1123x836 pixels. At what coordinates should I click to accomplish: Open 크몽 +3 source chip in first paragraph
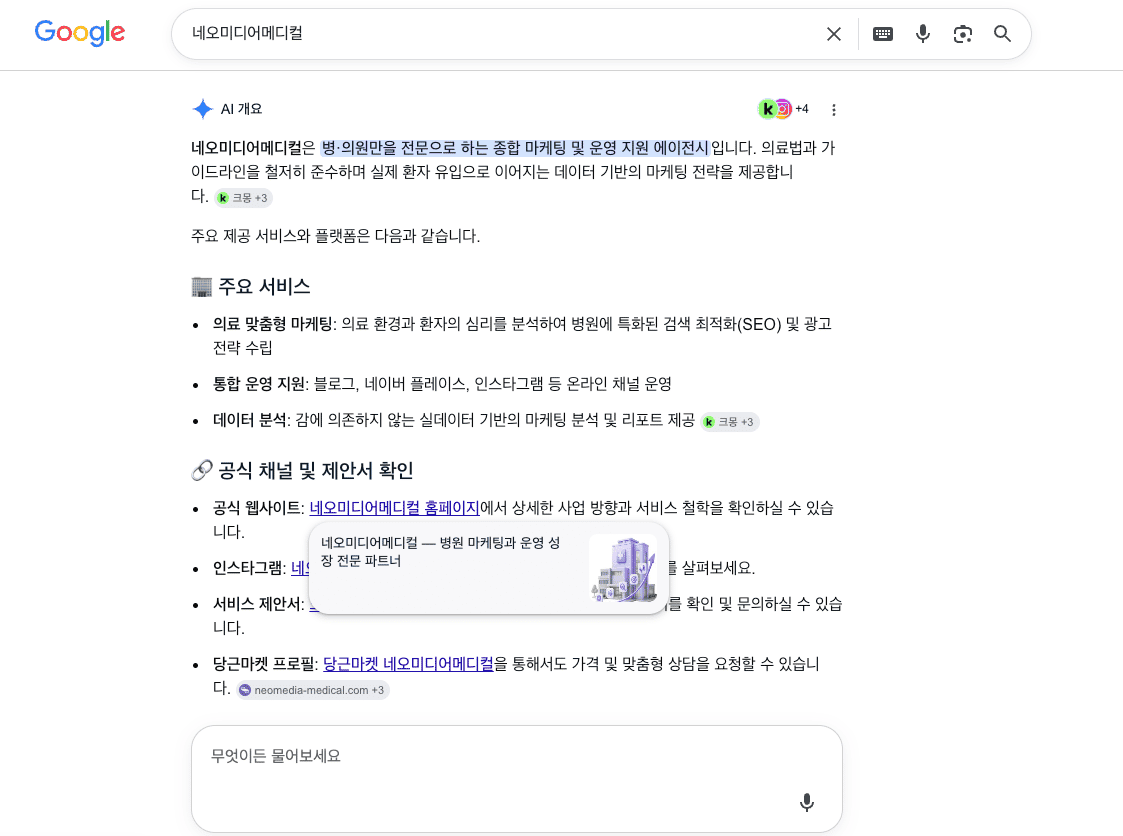tap(244, 198)
